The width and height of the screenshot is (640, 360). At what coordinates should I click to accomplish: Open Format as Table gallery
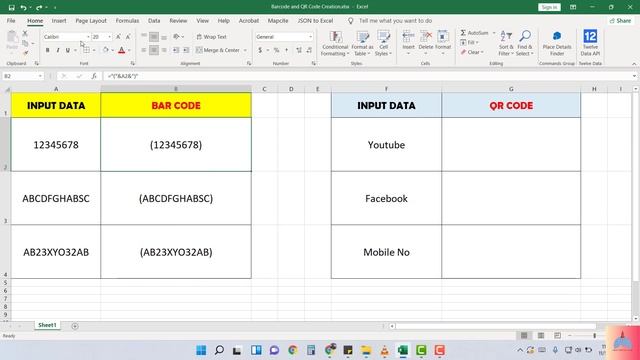[362, 43]
